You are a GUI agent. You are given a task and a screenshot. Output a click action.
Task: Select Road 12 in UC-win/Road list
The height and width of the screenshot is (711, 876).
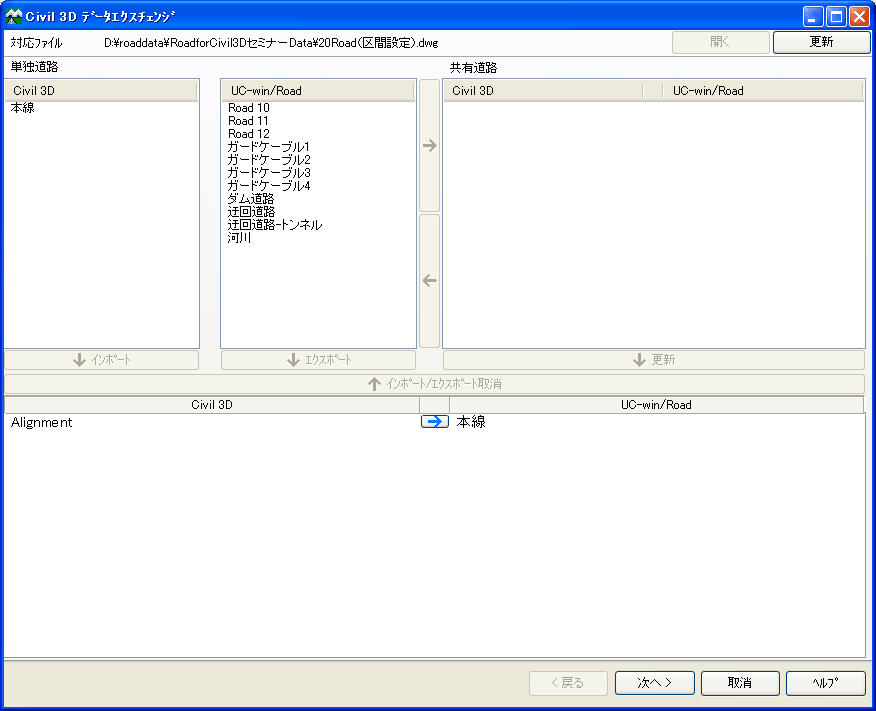pyautogui.click(x=249, y=133)
